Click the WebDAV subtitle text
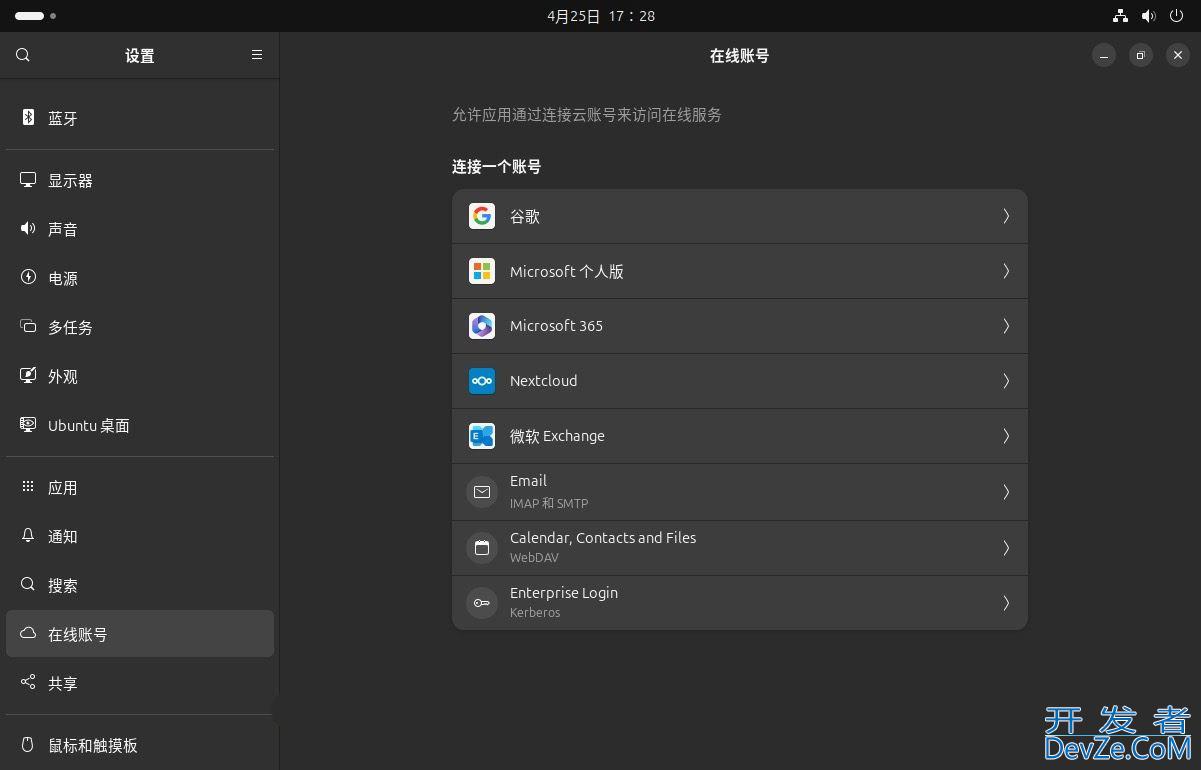Screen dimensions: 1201x770 tap(534, 558)
